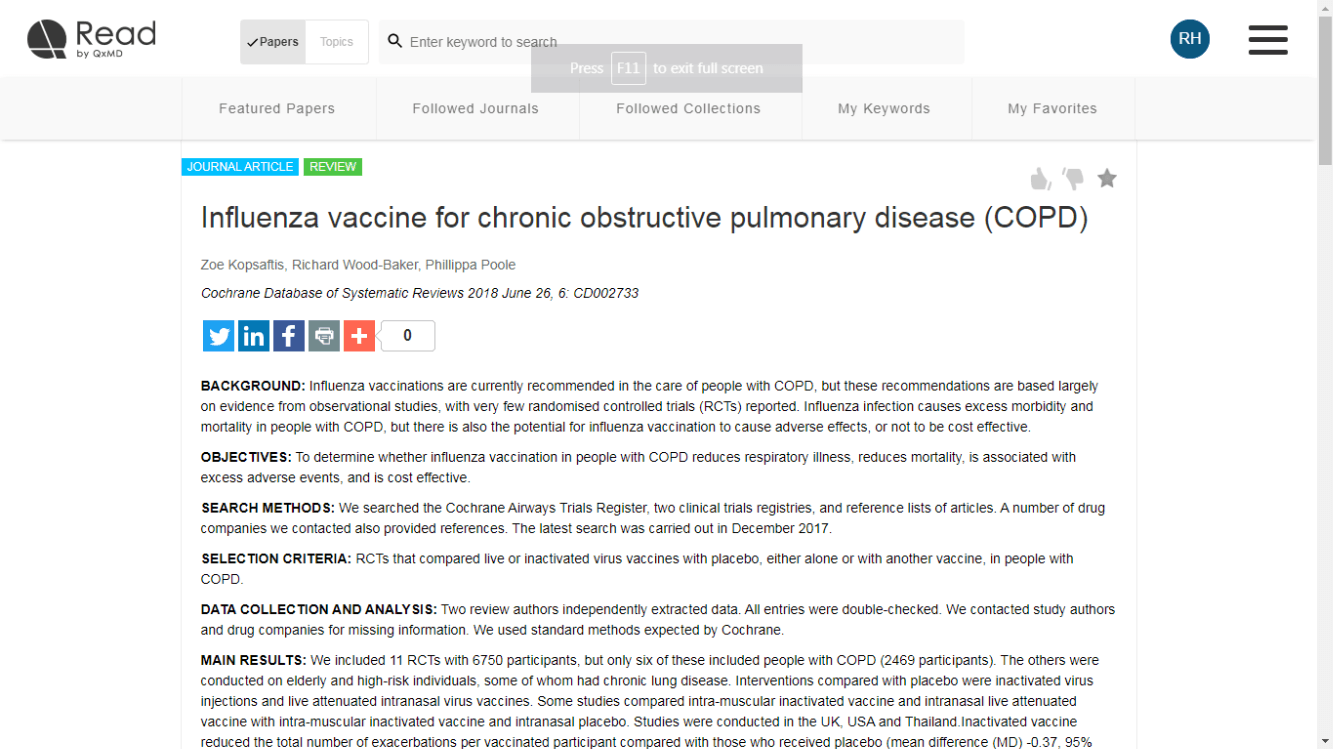Click the thumbs down icon

(1073, 179)
